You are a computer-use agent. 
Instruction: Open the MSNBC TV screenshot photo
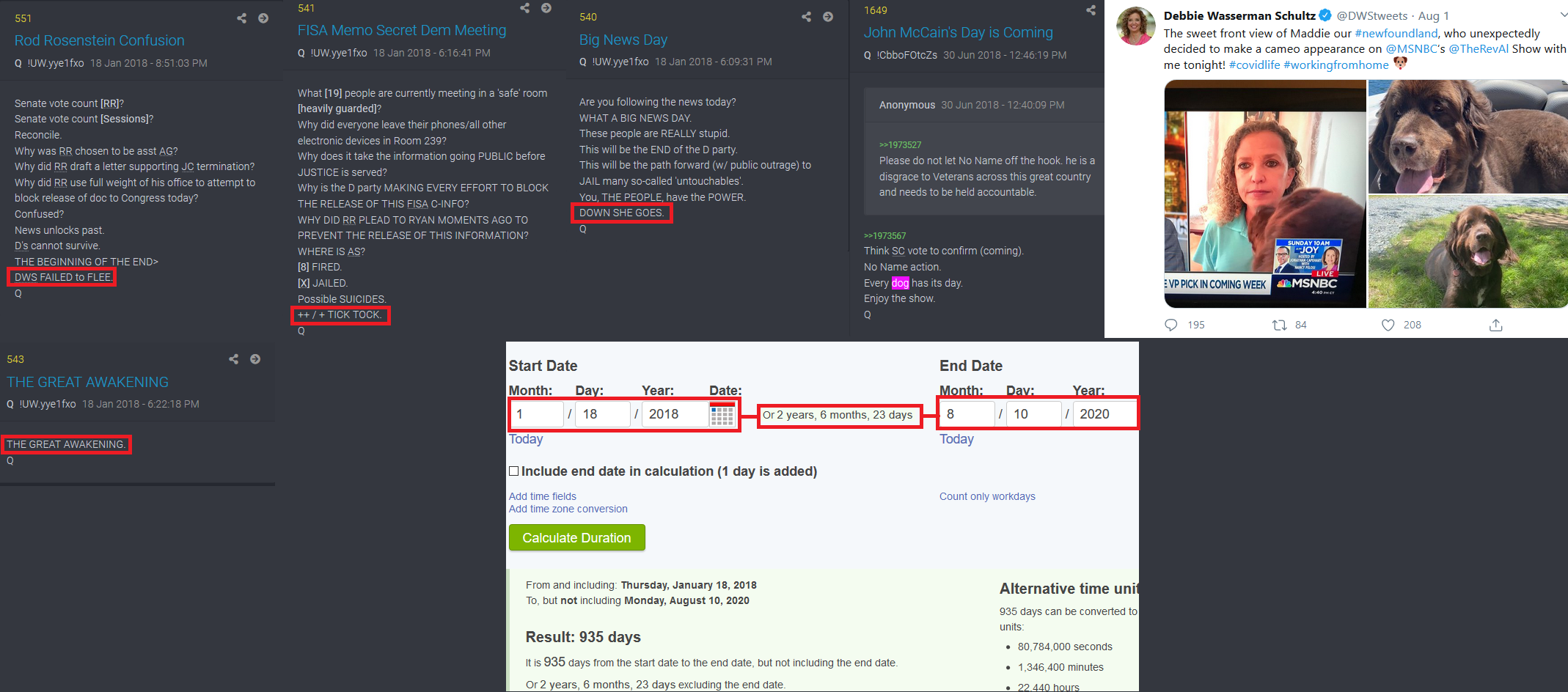pyautogui.click(x=1265, y=194)
